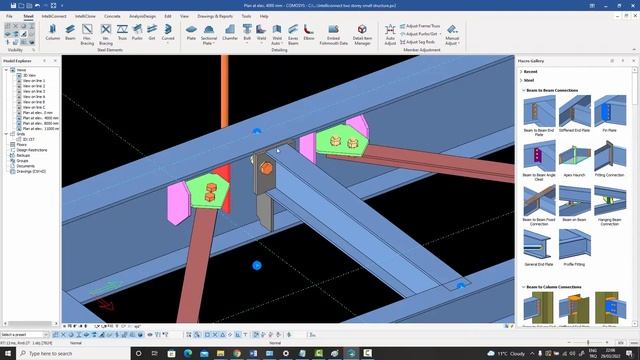
Task: Select the Elbow tool
Action: (309, 33)
